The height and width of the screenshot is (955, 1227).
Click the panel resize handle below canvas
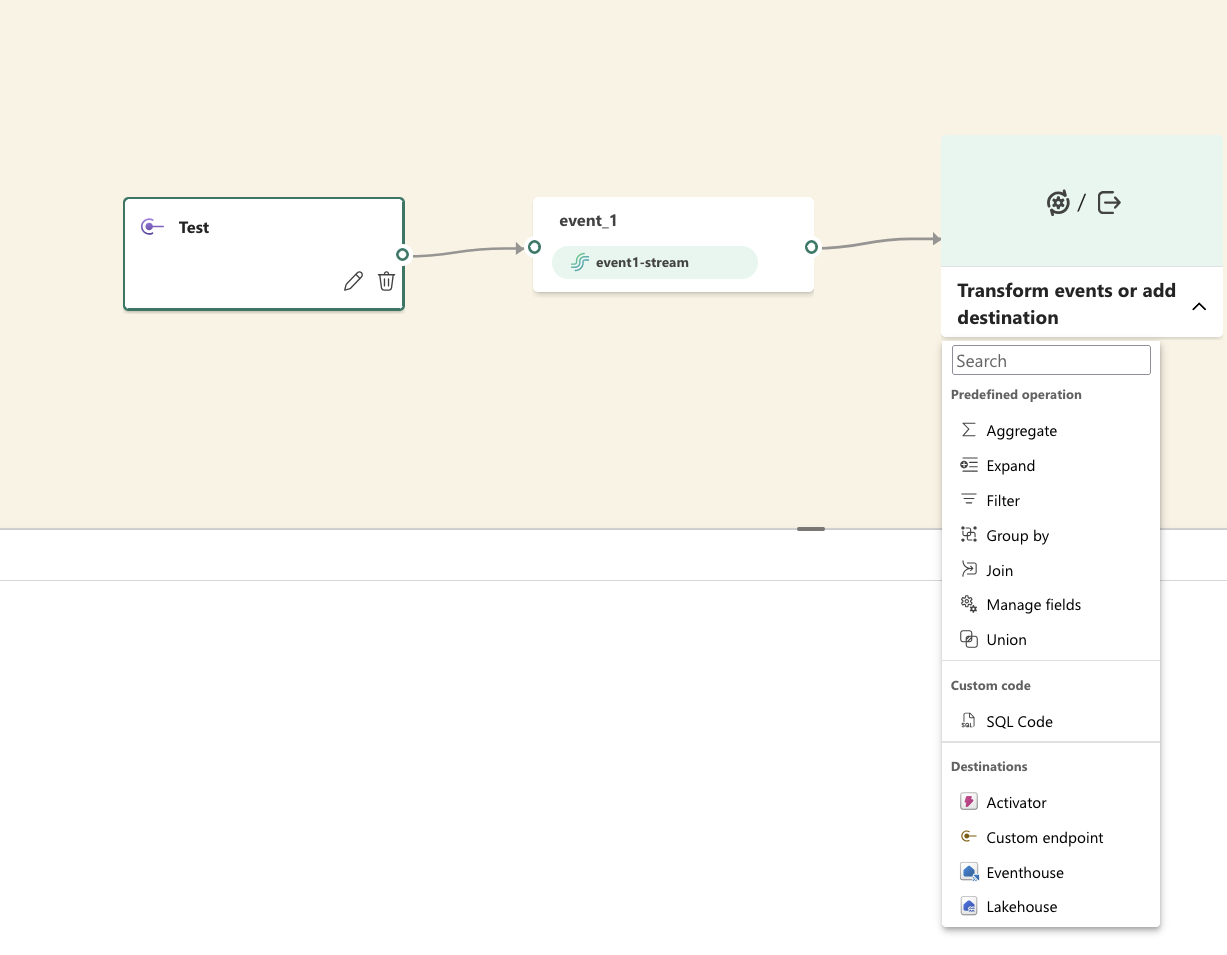point(811,528)
